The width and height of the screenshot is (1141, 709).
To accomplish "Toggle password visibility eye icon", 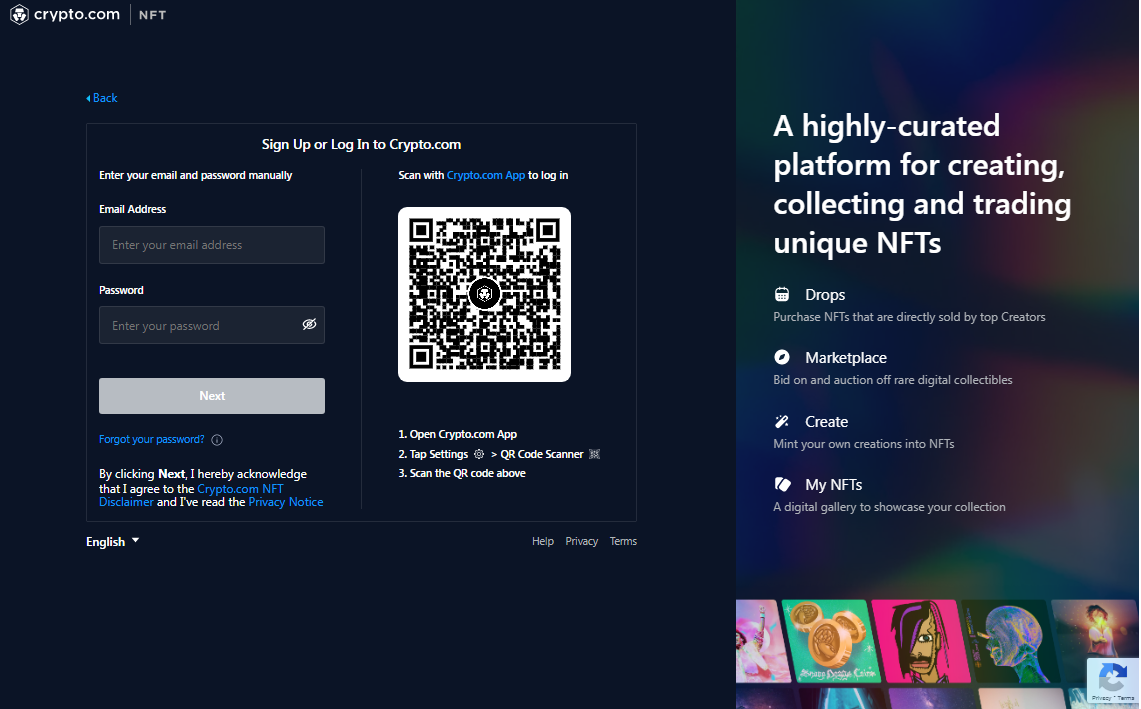I will (309, 325).
